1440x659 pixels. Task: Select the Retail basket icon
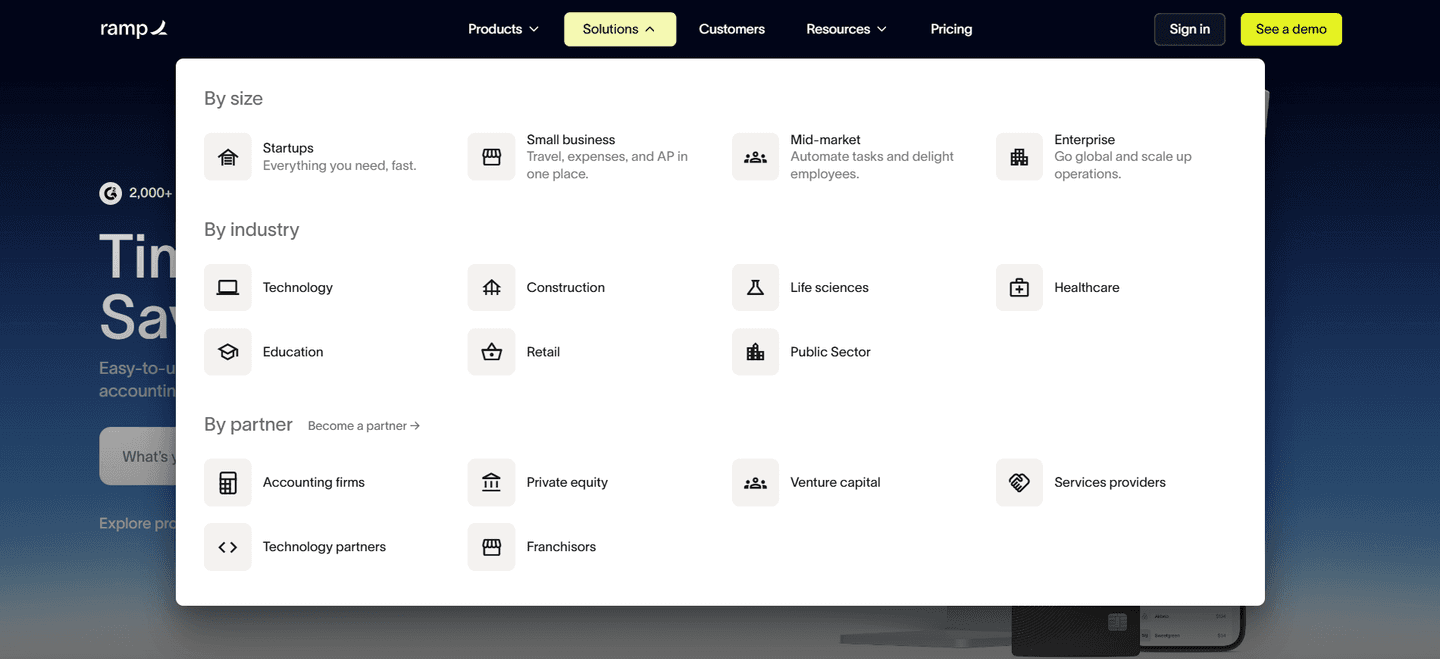pos(491,352)
